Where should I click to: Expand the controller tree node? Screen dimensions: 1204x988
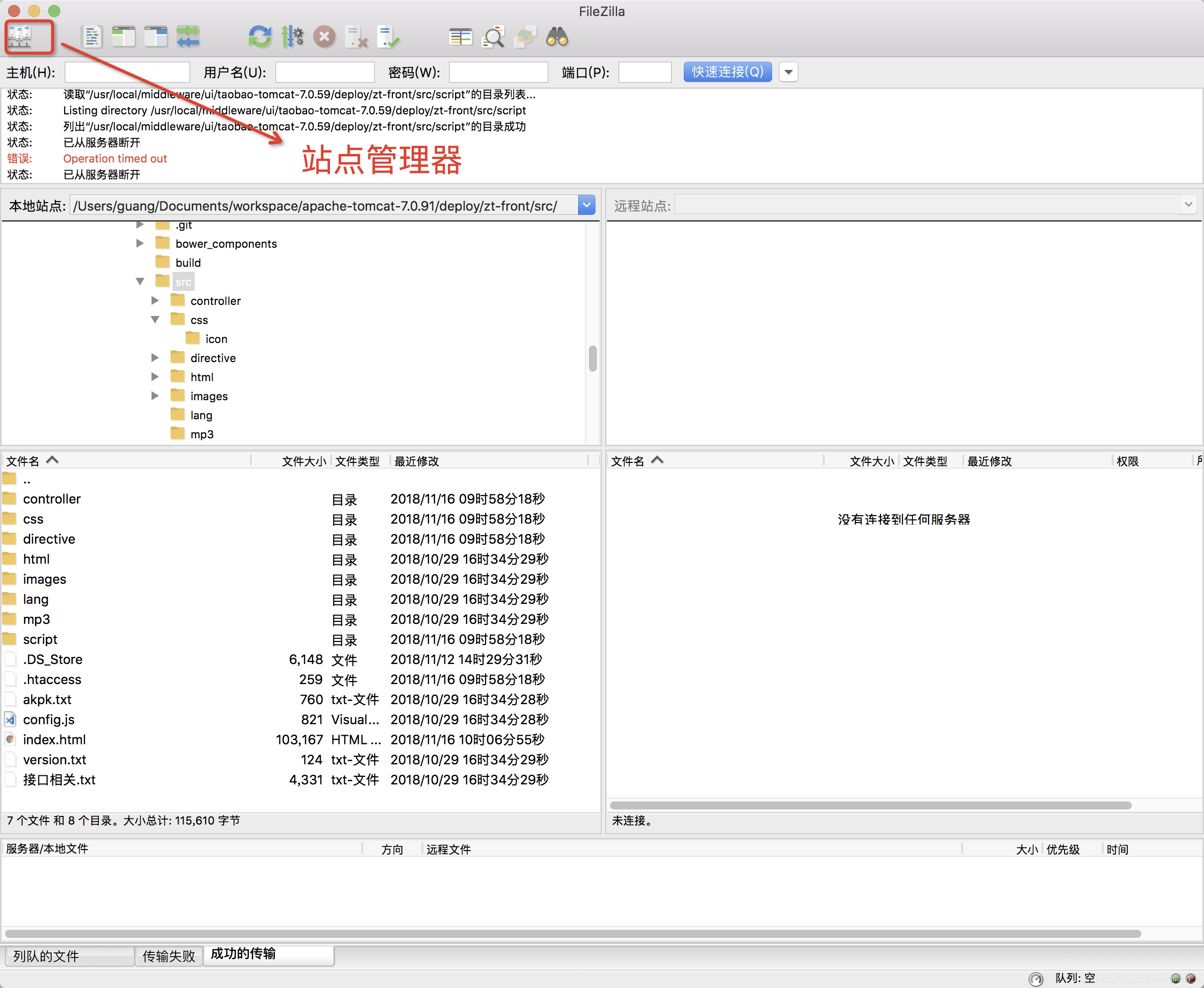click(155, 300)
